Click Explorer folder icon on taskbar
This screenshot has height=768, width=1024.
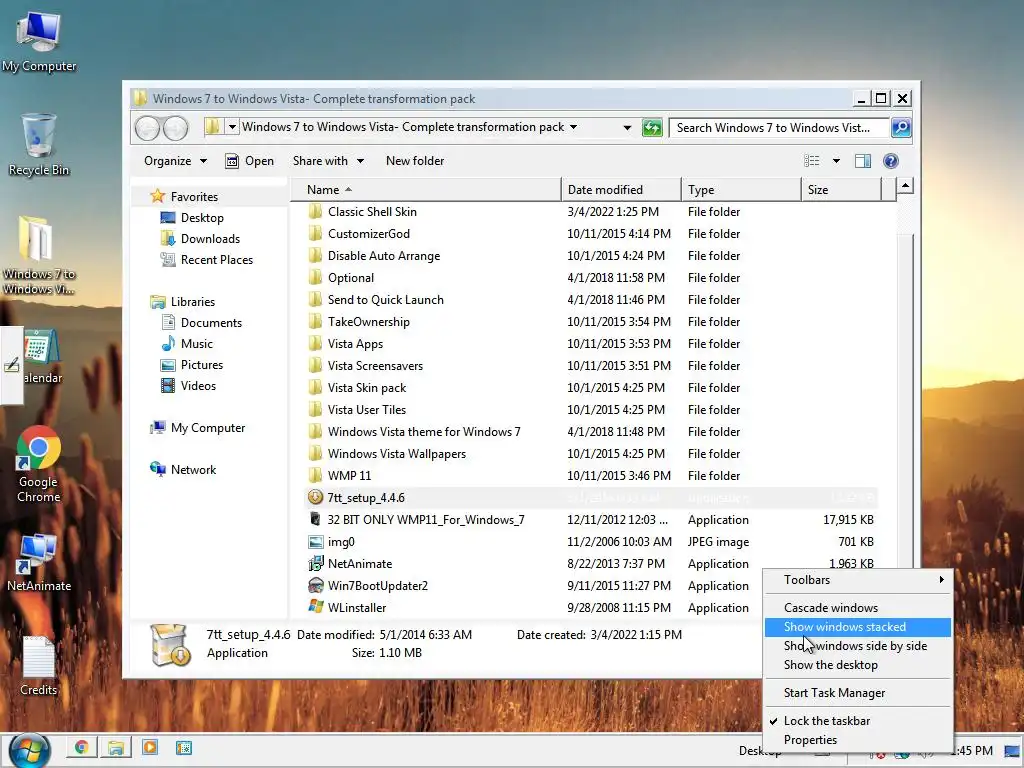pyautogui.click(x=116, y=748)
